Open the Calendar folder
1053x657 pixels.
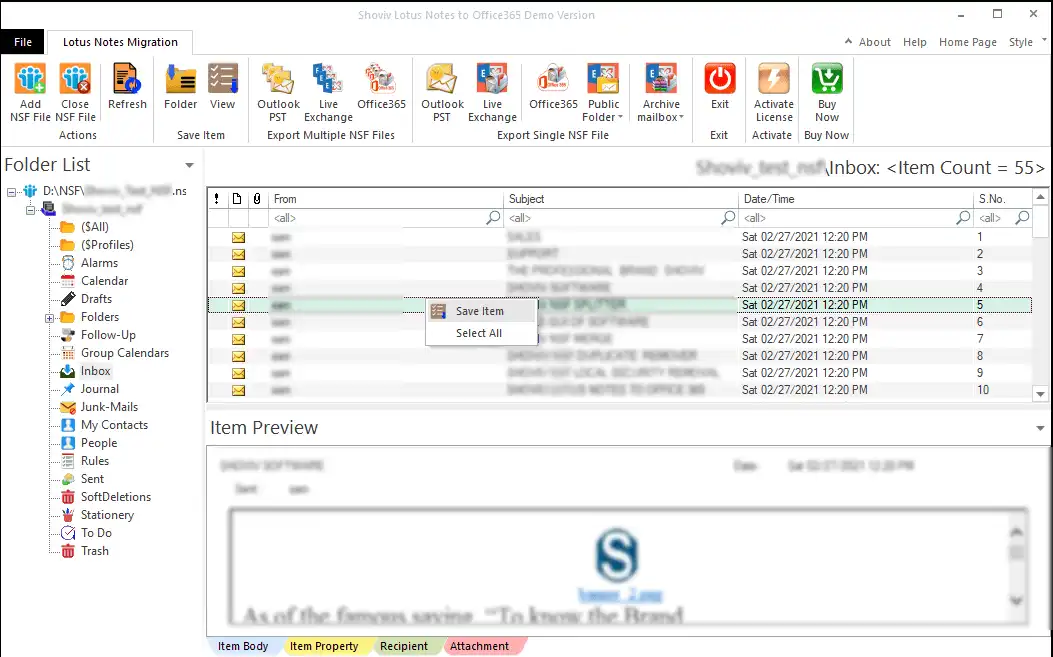tap(104, 281)
